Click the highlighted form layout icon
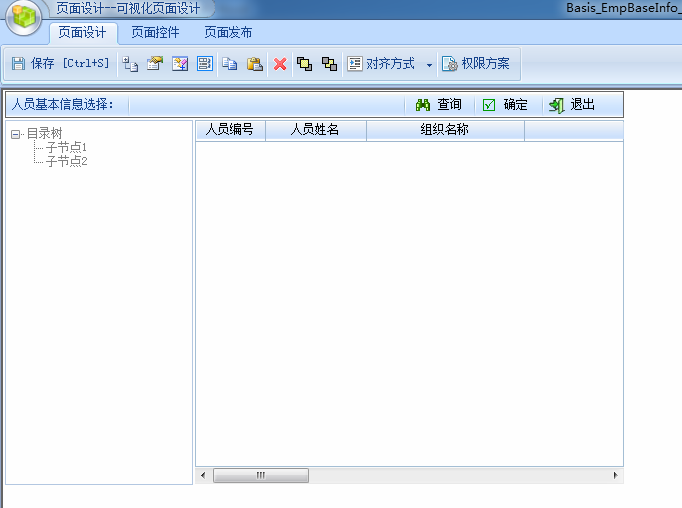 coord(204,64)
